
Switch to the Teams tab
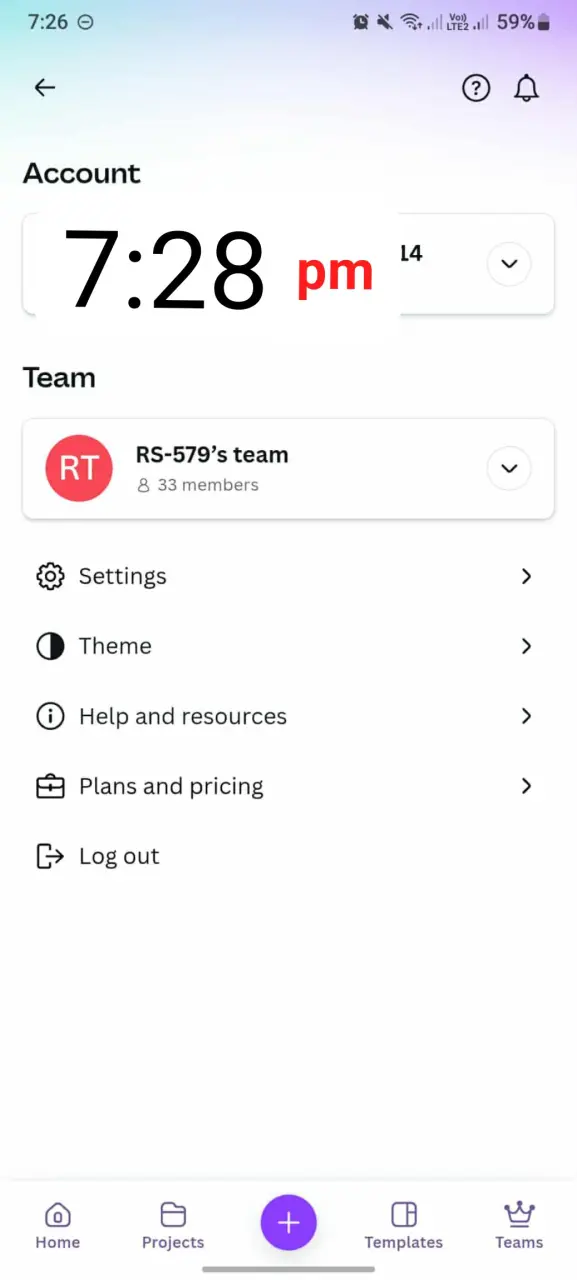coord(519,1226)
